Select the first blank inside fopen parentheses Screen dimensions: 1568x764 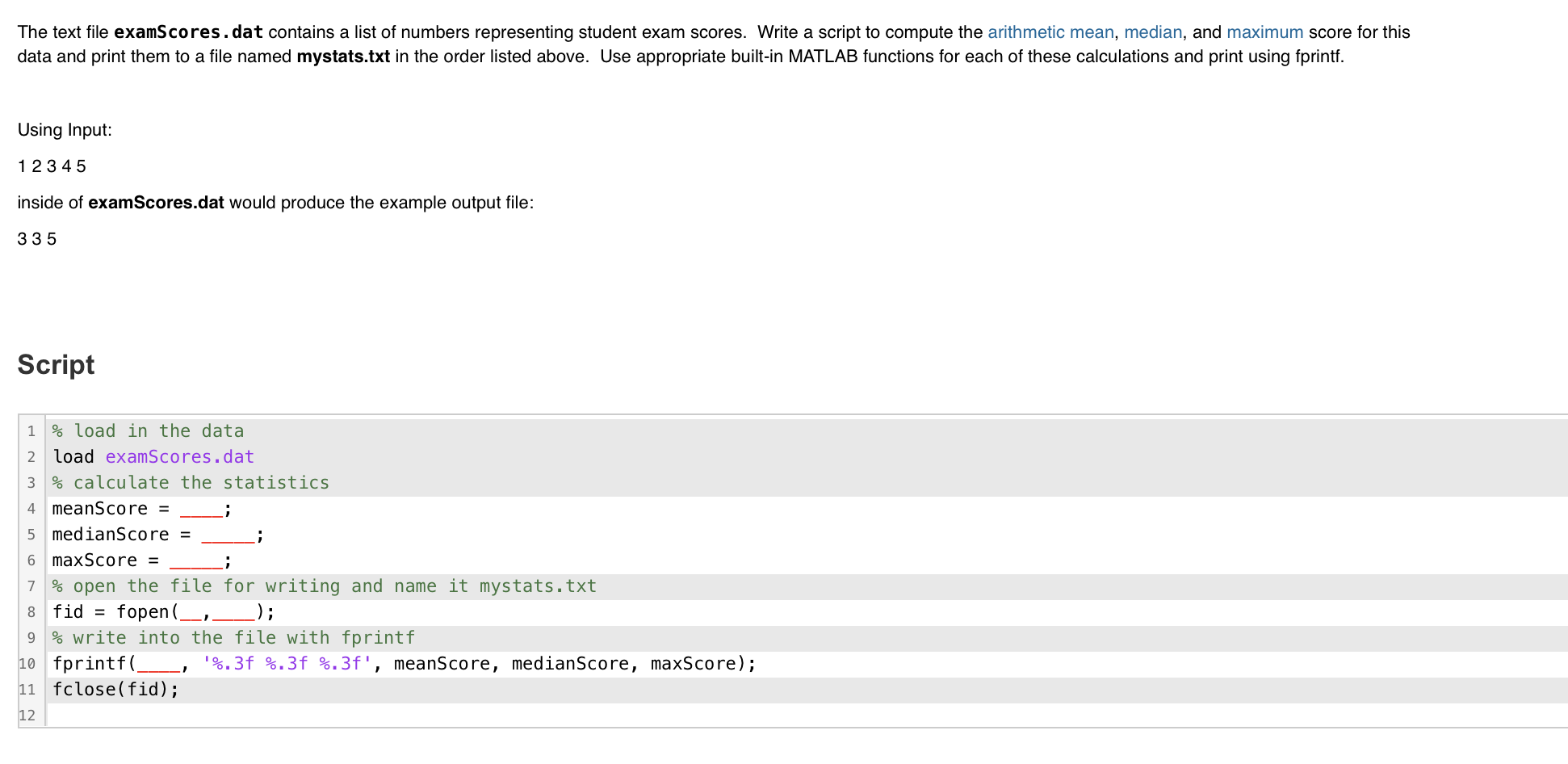point(189,611)
